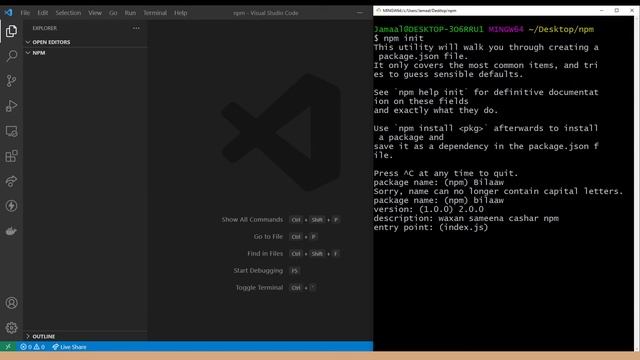Click the Start Debugging hint

point(258,271)
